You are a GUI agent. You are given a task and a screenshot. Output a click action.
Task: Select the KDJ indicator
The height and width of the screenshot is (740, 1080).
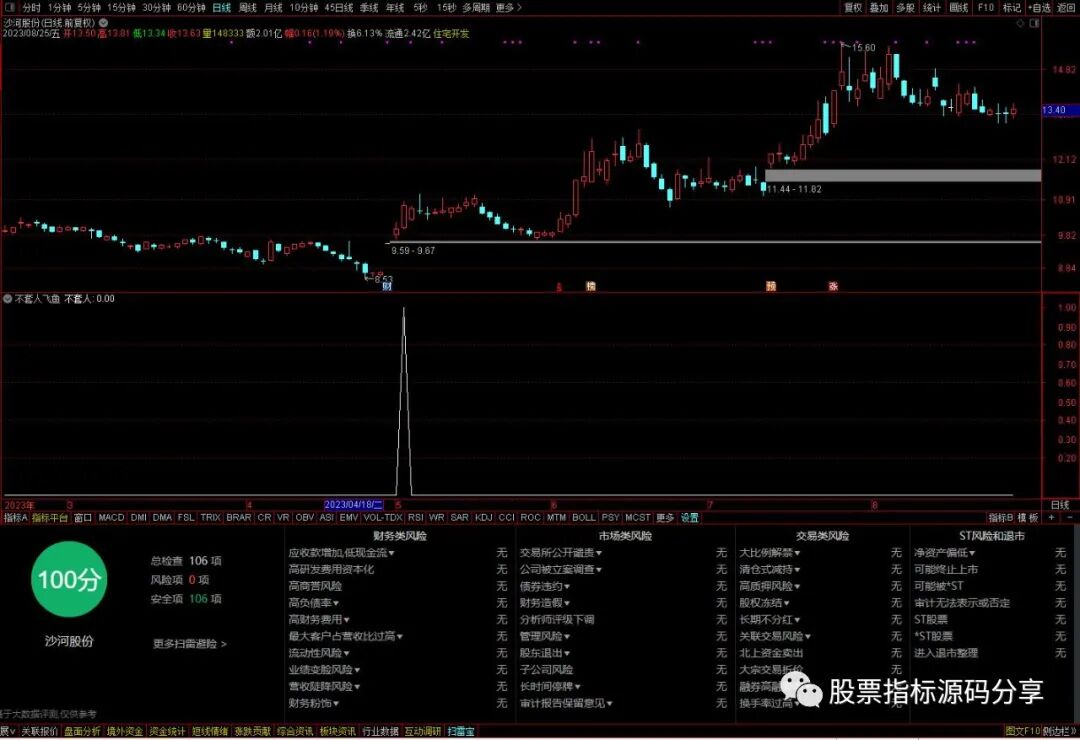pos(484,517)
